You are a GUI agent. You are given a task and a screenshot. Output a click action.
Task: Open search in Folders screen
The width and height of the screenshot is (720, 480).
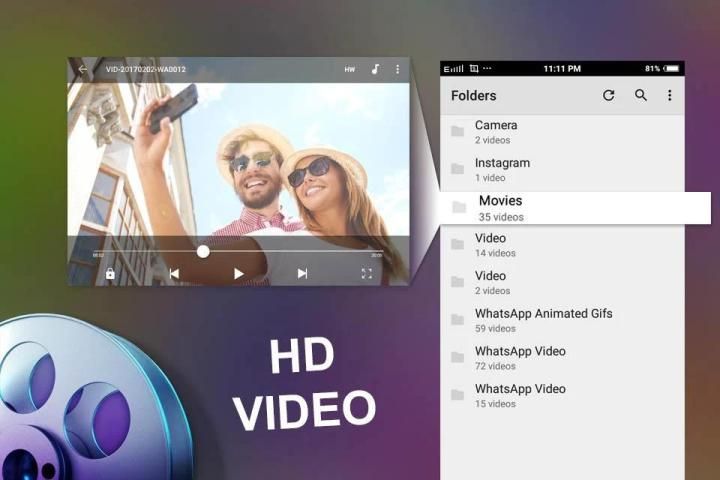click(641, 96)
